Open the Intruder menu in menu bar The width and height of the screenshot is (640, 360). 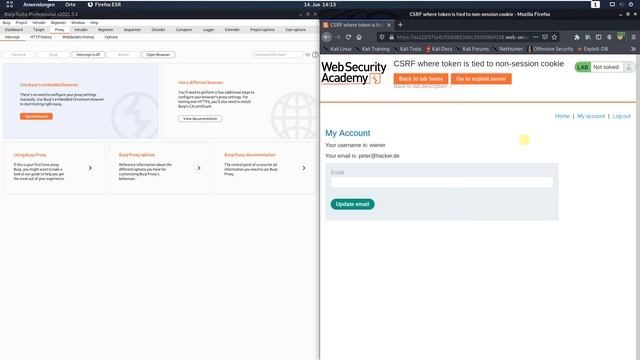[x=39, y=22]
